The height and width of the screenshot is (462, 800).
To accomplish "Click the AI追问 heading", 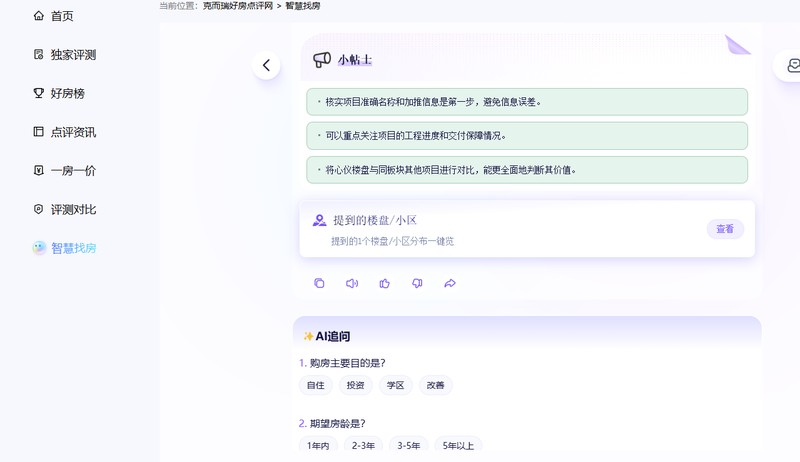I will point(333,337).
